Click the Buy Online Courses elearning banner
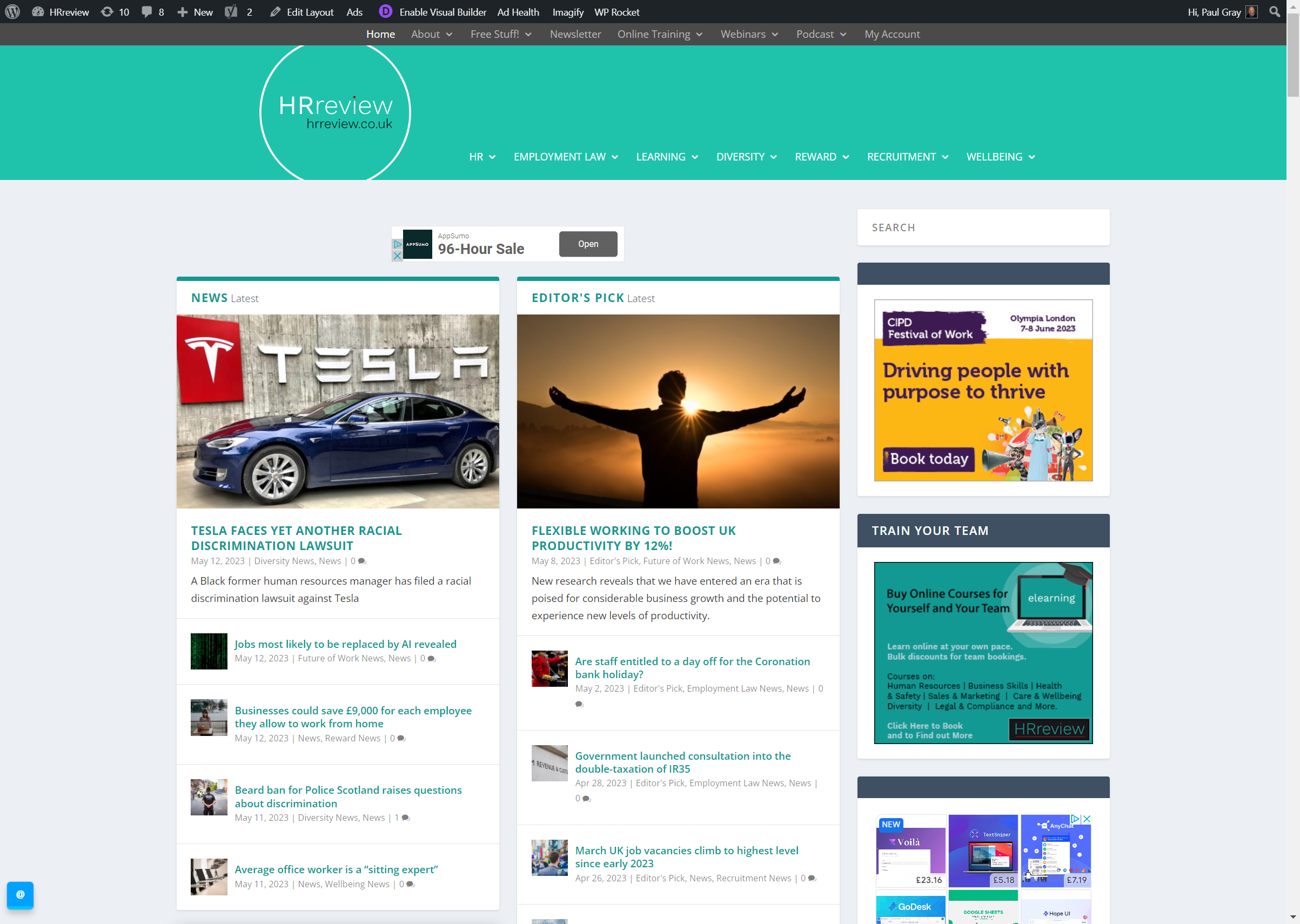The width and height of the screenshot is (1300, 924). 983,653
